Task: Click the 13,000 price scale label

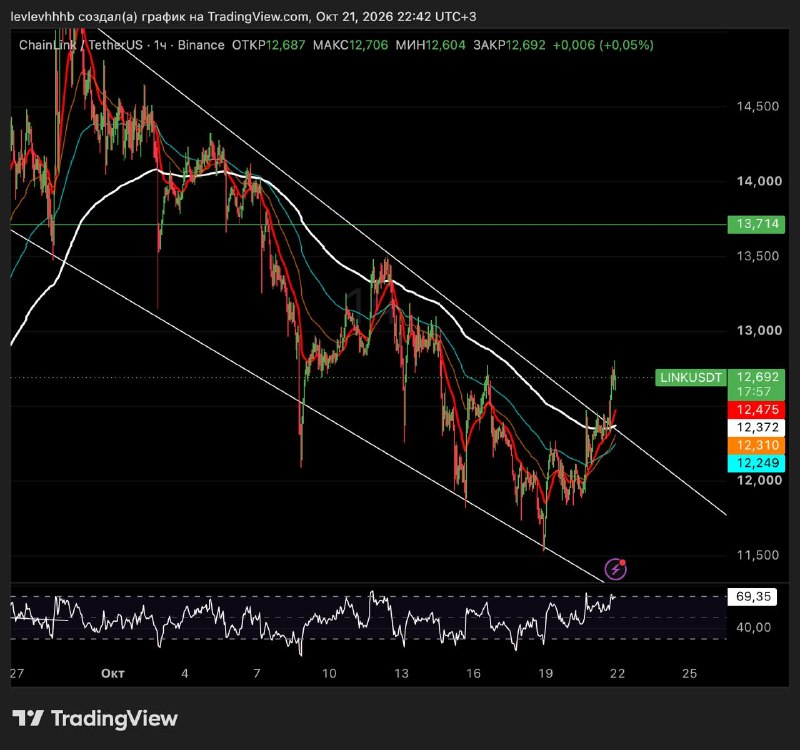Action: click(759, 330)
